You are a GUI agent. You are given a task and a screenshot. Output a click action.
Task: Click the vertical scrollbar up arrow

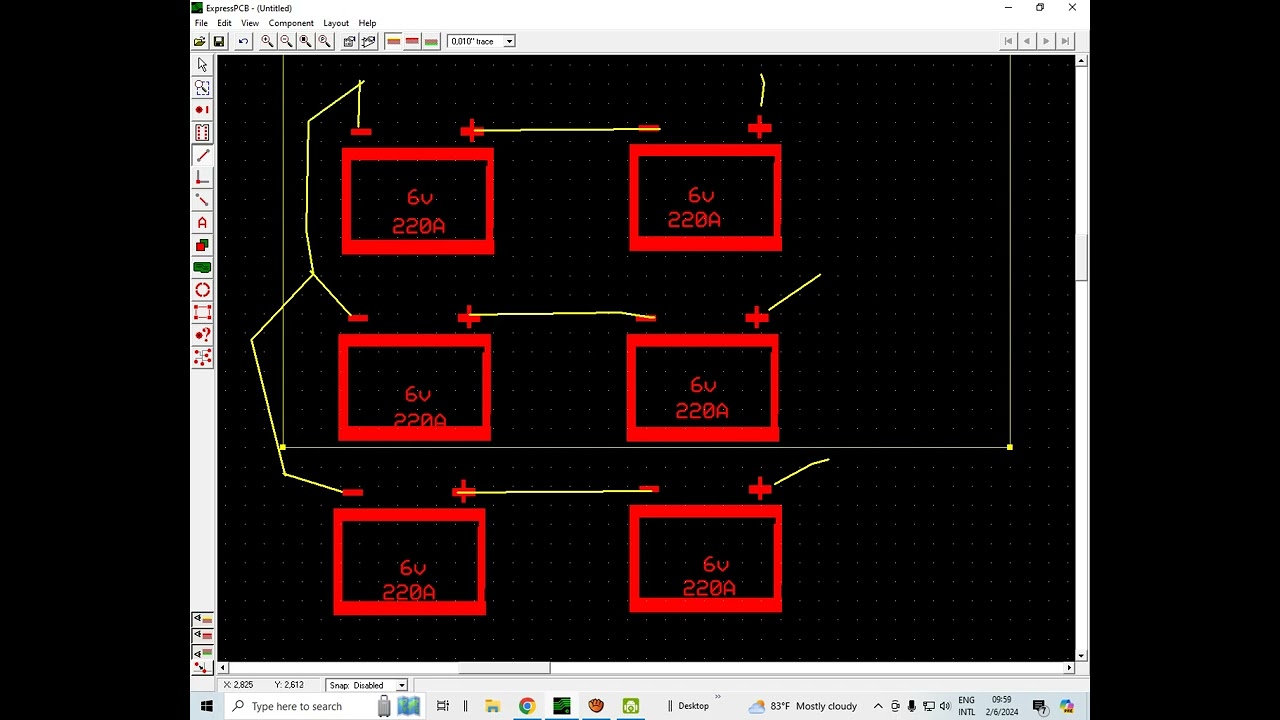tap(1081, 61)
